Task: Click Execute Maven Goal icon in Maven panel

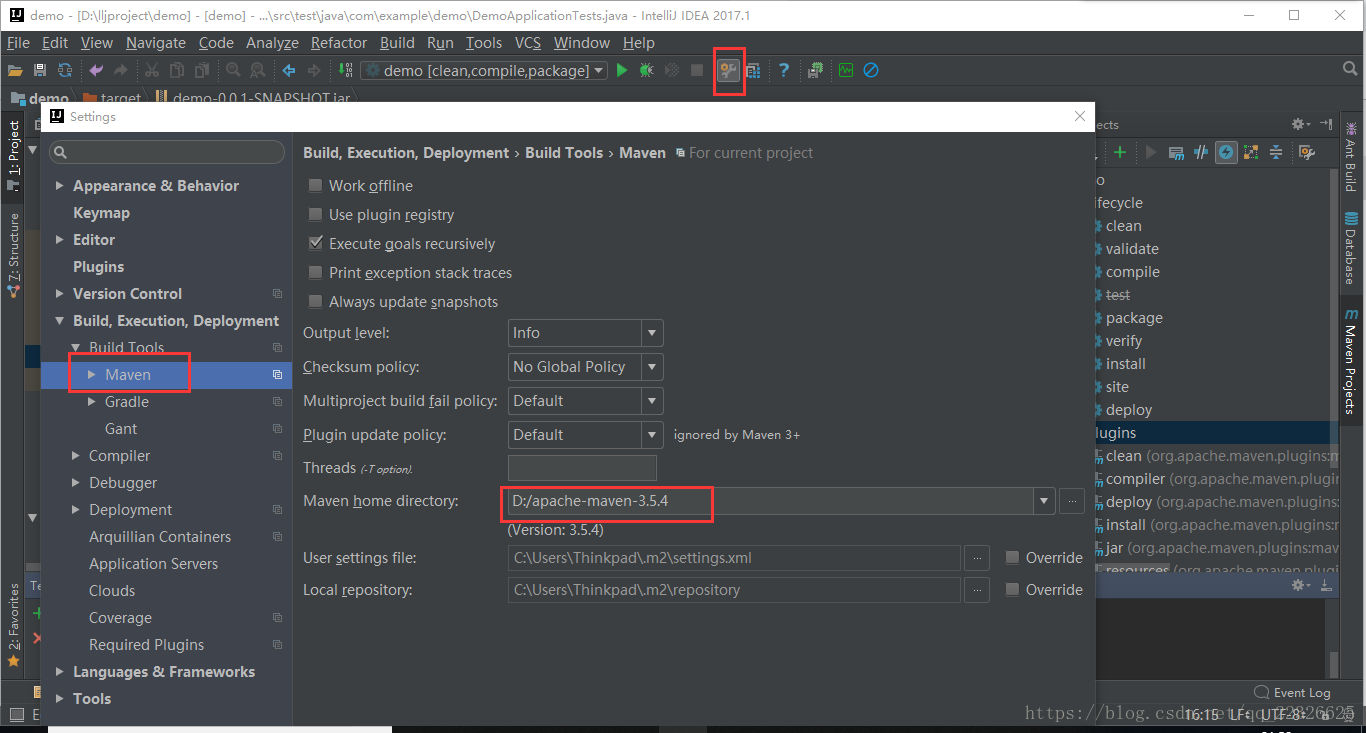Action: (x=1176, y=152)
